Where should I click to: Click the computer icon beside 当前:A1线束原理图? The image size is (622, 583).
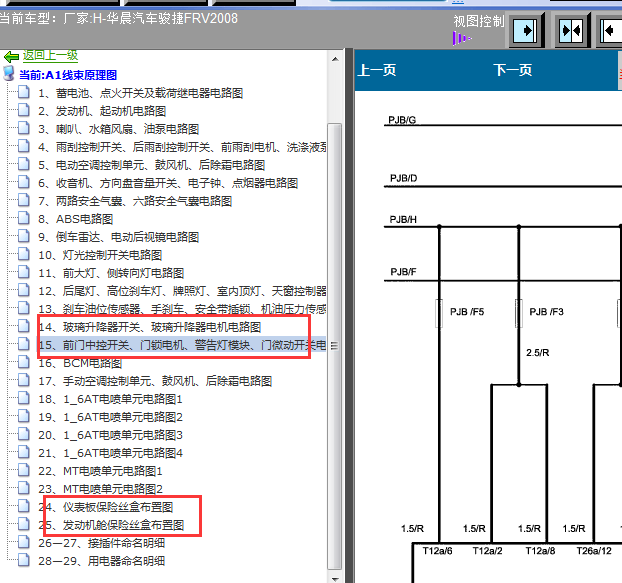9,73
